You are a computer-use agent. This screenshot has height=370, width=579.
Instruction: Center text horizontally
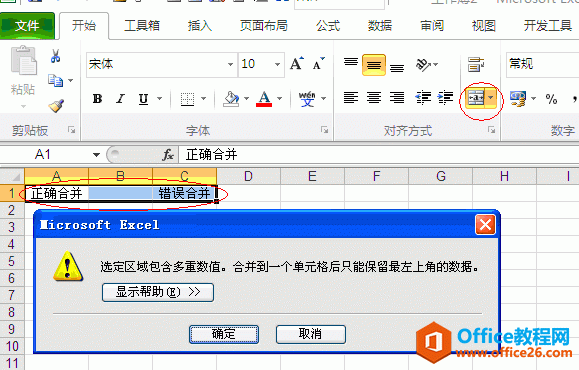(x=374, y=98)
